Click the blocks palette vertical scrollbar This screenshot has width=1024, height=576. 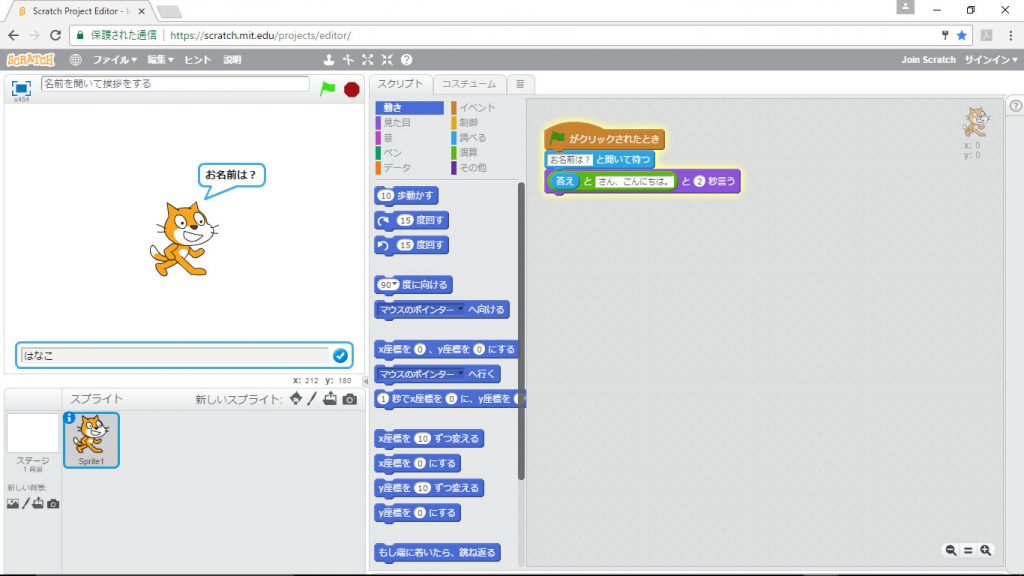520,331
